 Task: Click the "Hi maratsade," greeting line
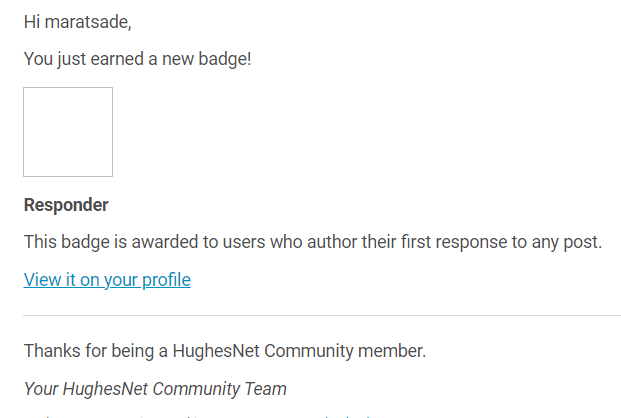tap(77, 21)
